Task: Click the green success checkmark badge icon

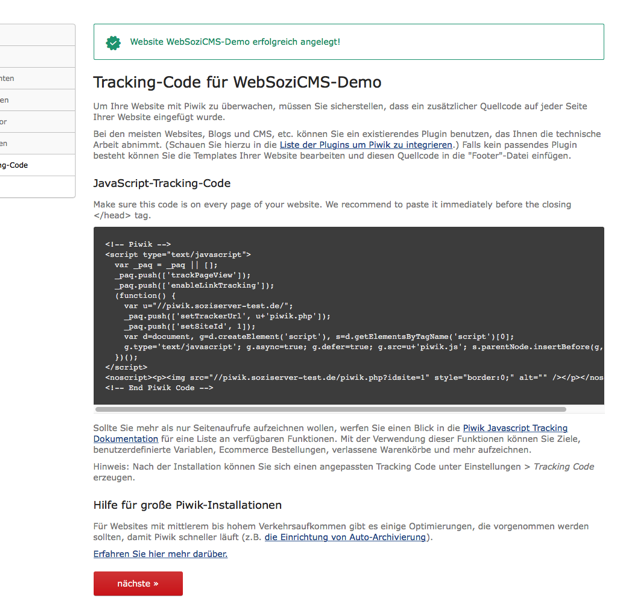Action: tap(113, 42)
